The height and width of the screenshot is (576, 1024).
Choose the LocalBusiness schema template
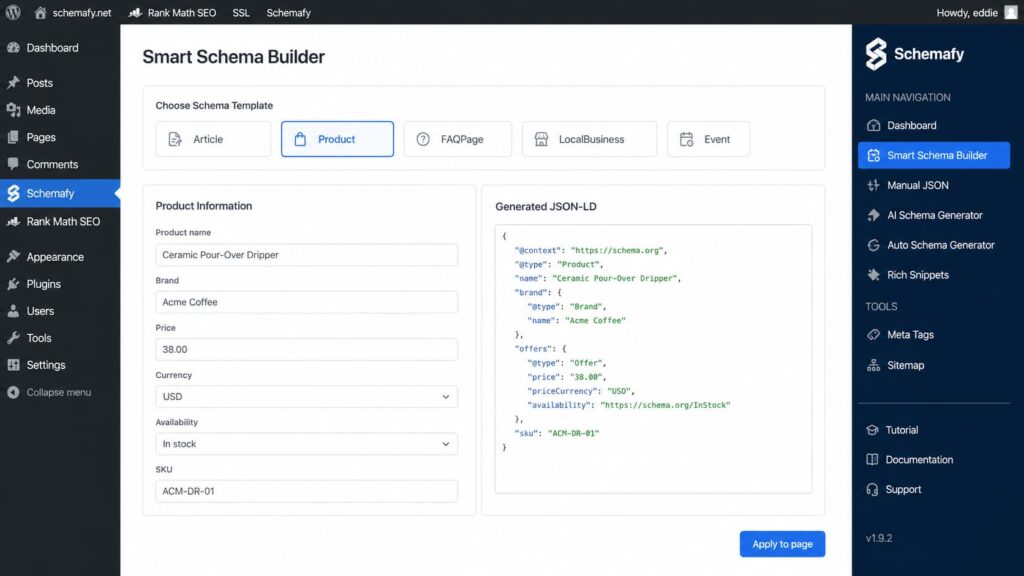pyautogui.click(x=589, y=139)
